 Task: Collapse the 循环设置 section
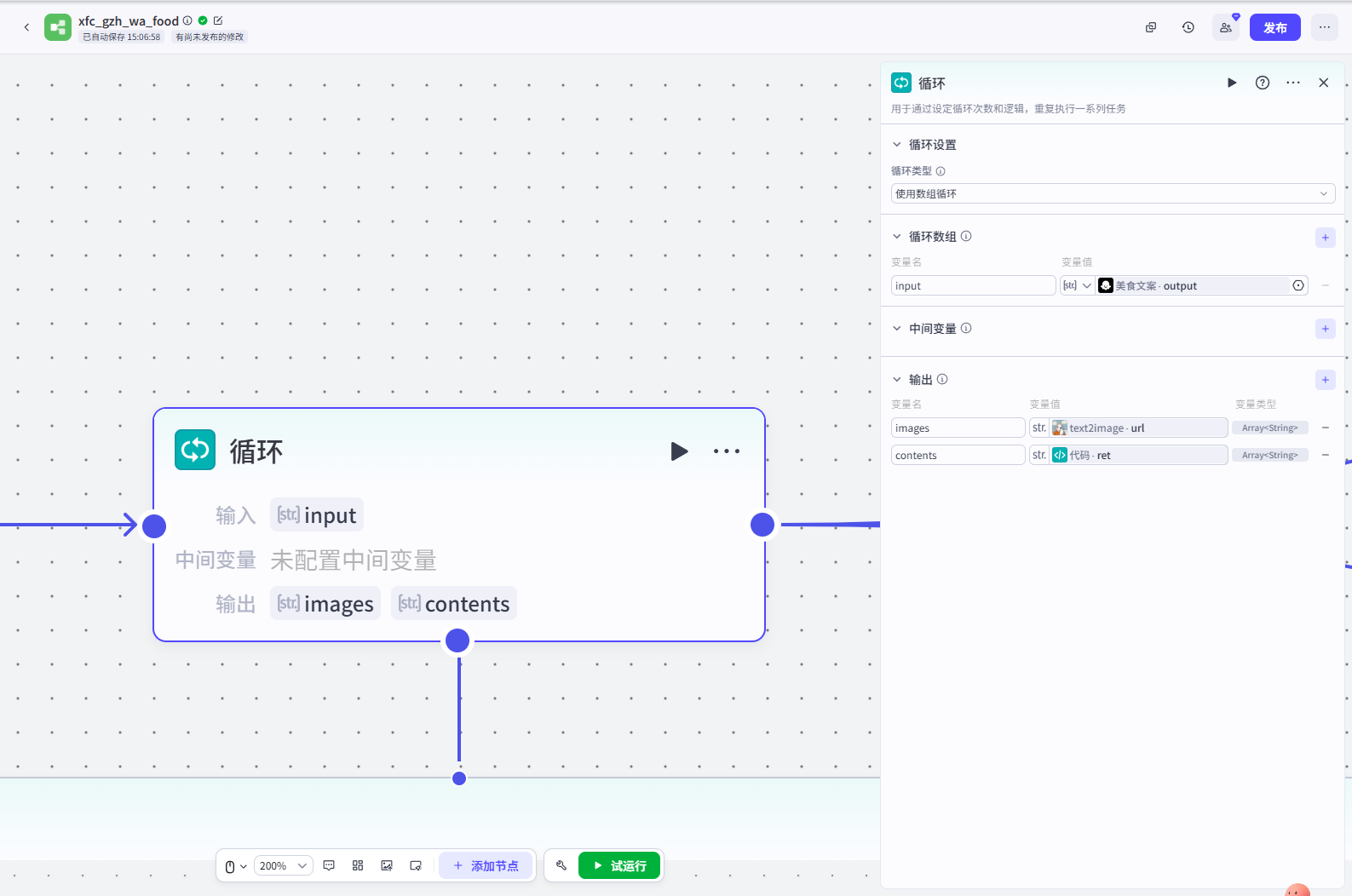pyautogui.click(x=897, y=145)
